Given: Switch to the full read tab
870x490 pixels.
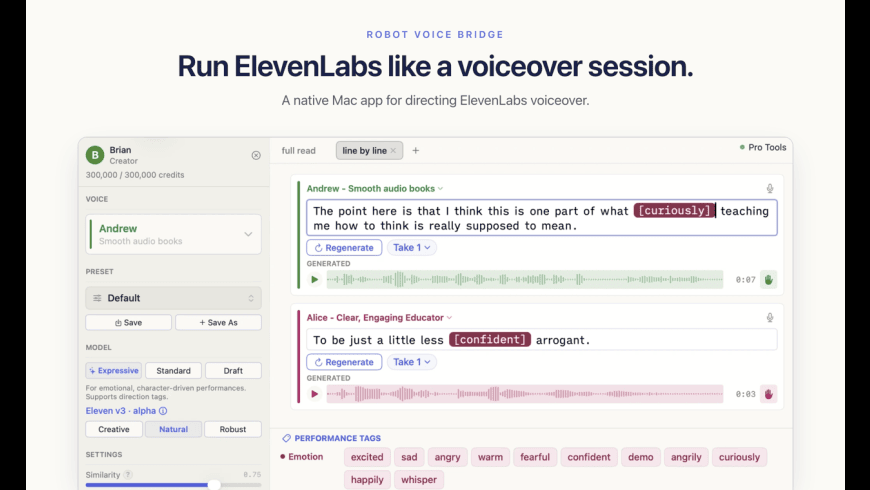Looking at the screenshot, I should (x=299, y=150).
